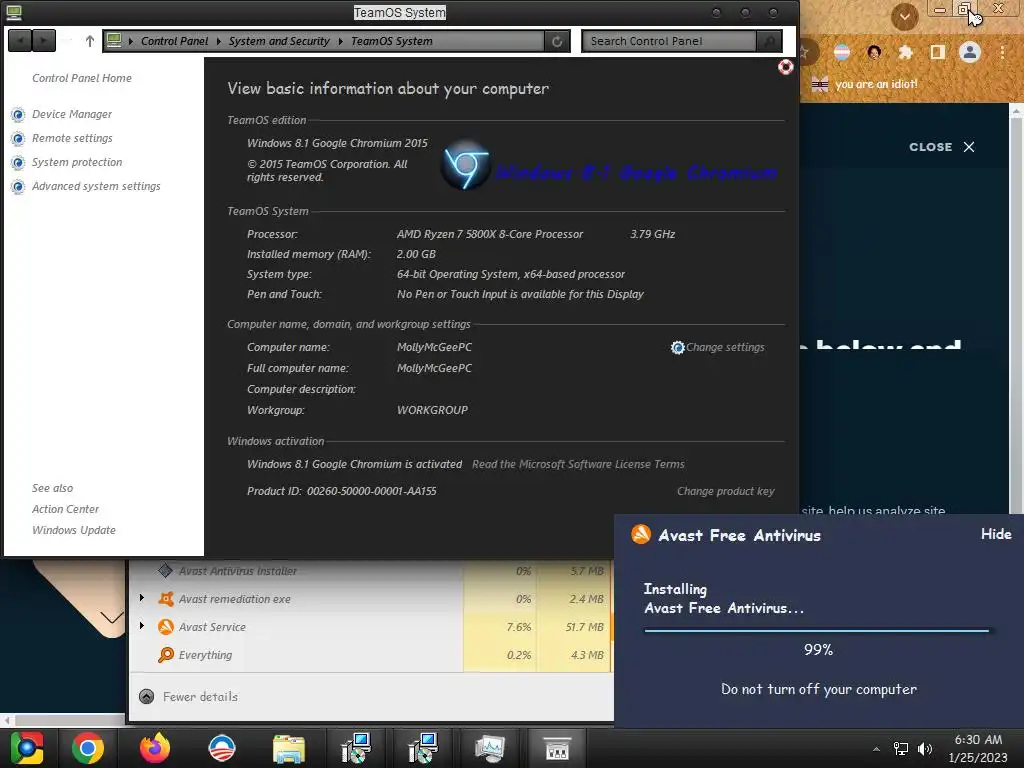The height and width of the screenshot is (768, 1024).
Task: Open the Action Center link
Action: click(65, 509)
